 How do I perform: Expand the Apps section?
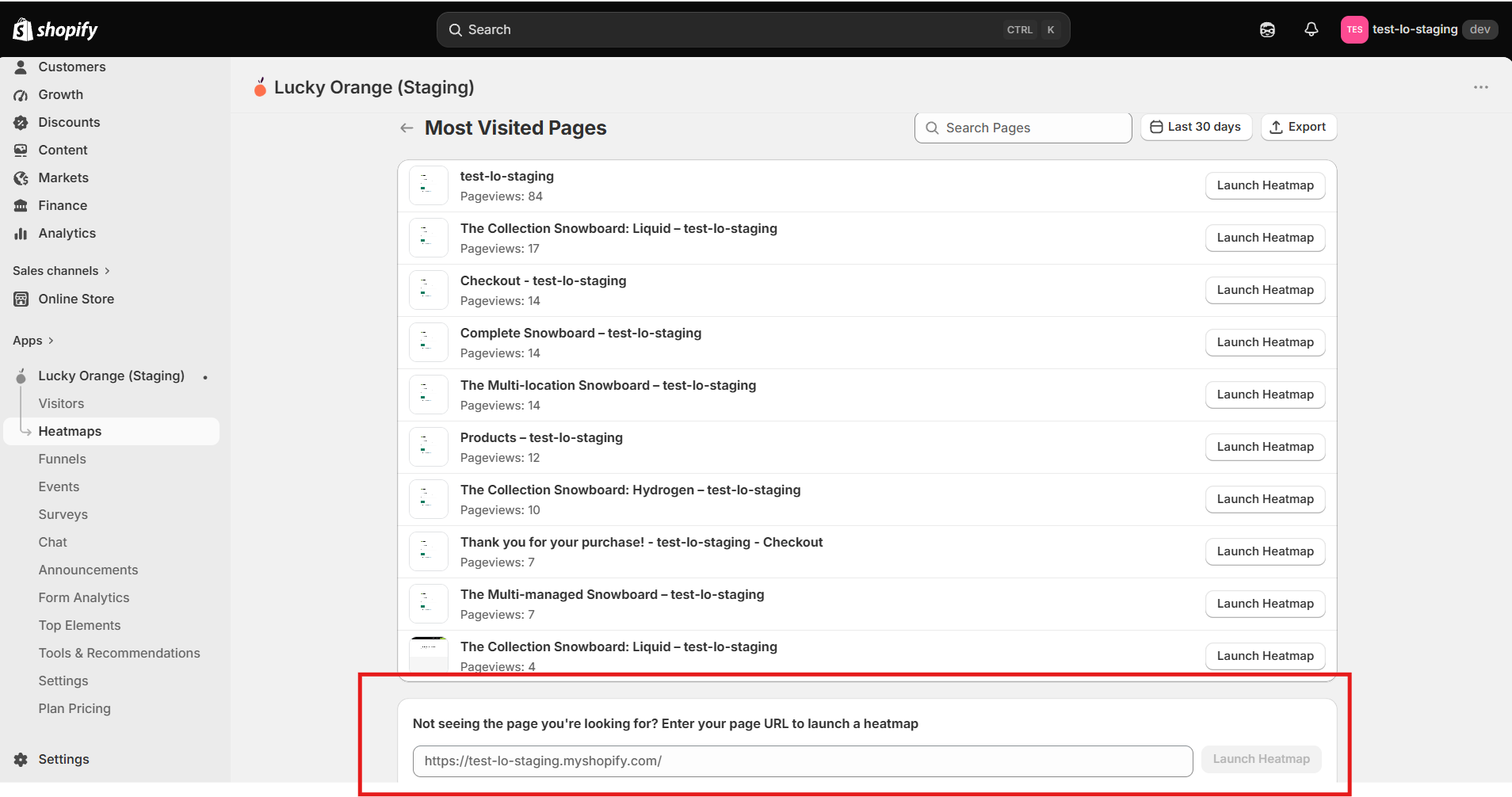point(33,341)
